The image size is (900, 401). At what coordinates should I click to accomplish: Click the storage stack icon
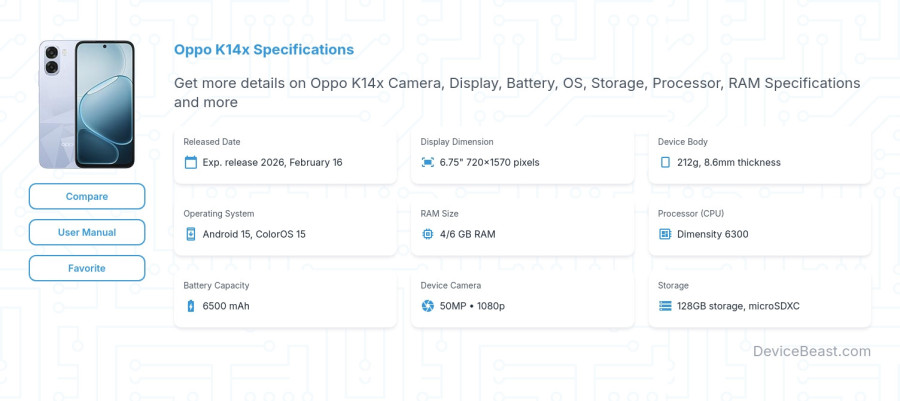coord(665,306)
